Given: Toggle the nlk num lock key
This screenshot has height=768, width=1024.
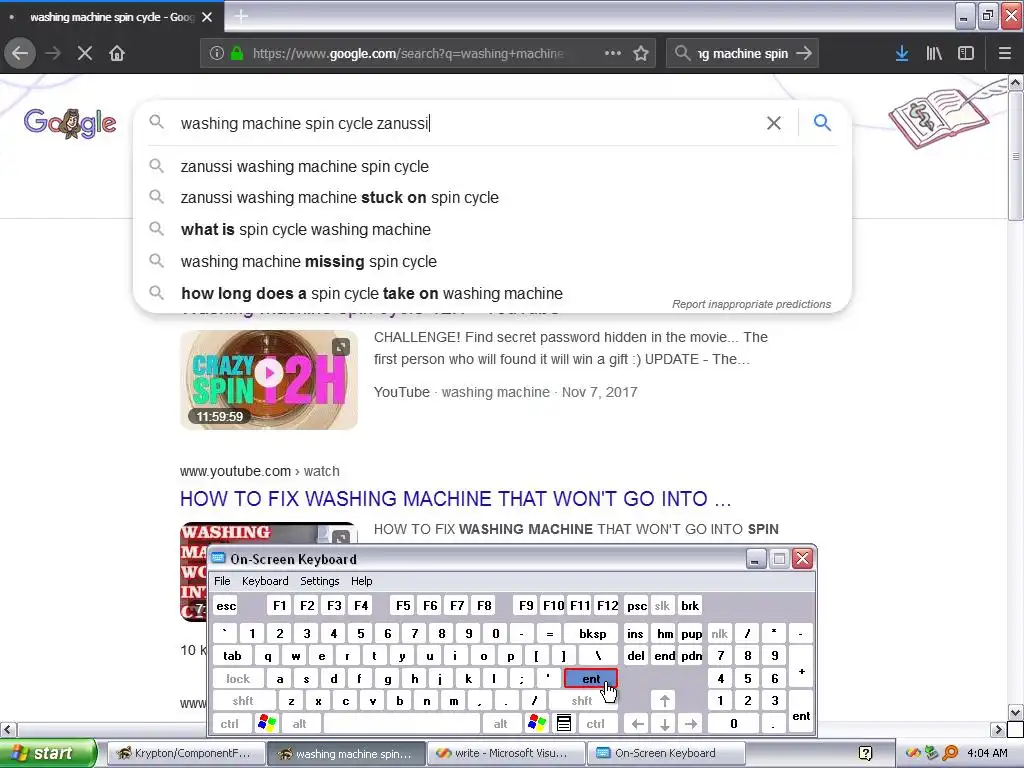Looking at the screenshot, I should 720,633.
